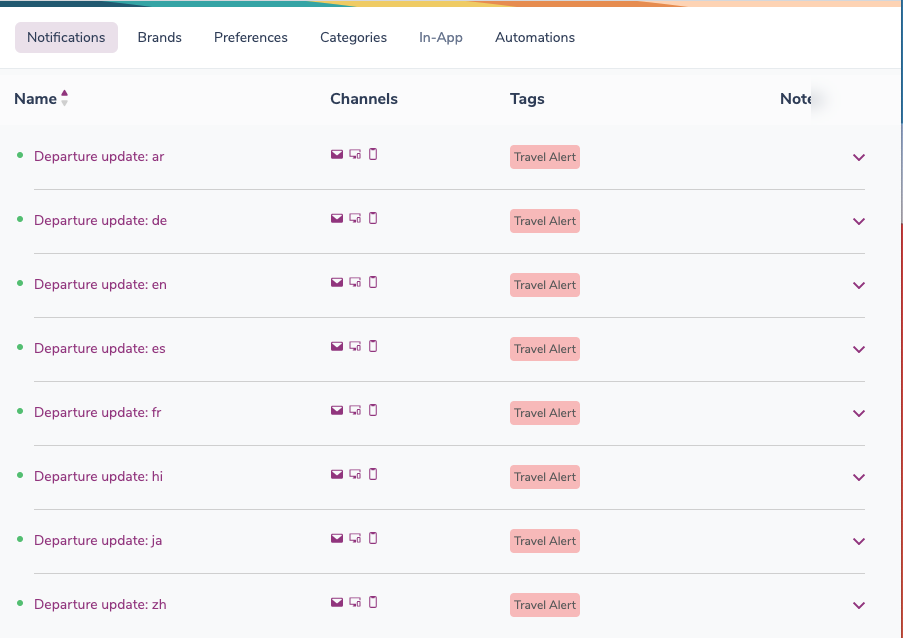Expand the Departure update: en row

pos(858,285)
